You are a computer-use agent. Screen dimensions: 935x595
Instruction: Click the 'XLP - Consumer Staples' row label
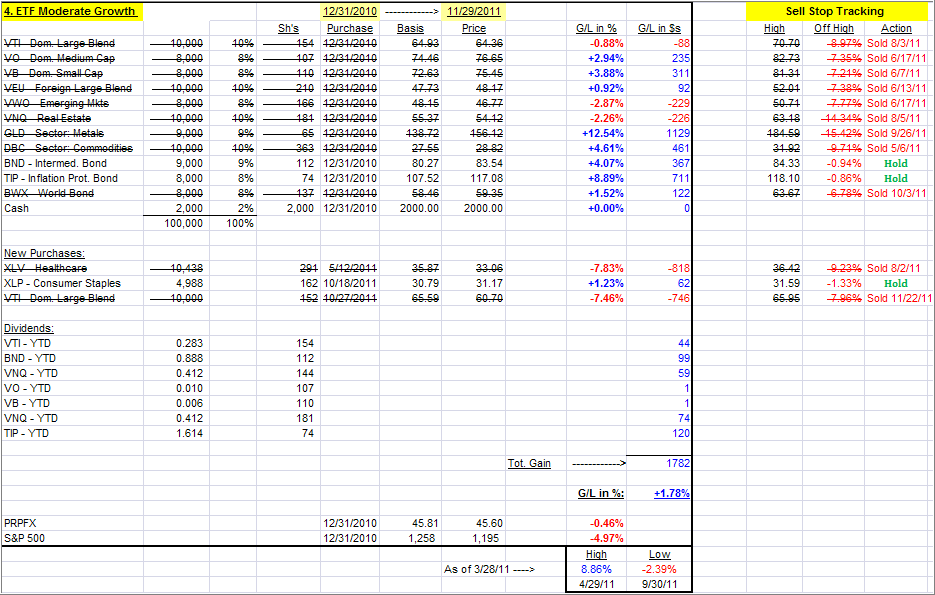pos(62,283)
